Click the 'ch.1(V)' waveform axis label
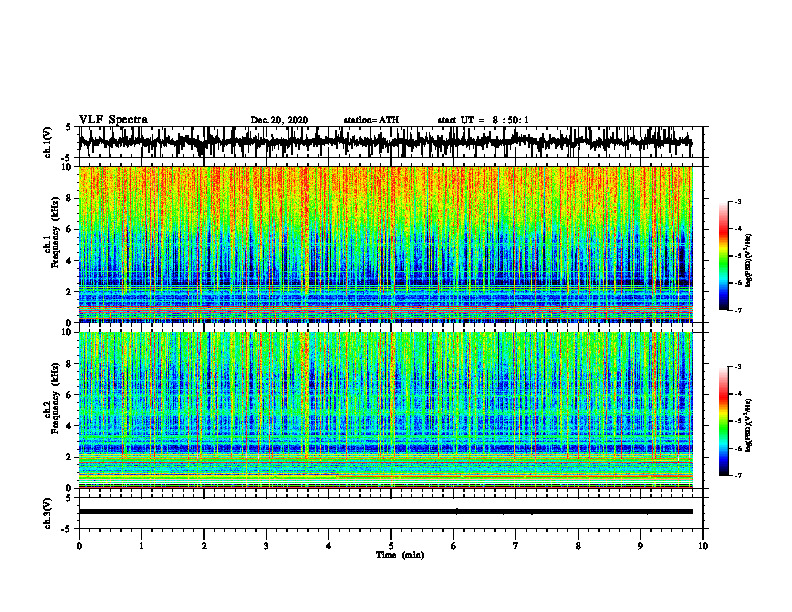This screenshot has width=792, height=612. [x=47, y=142]
